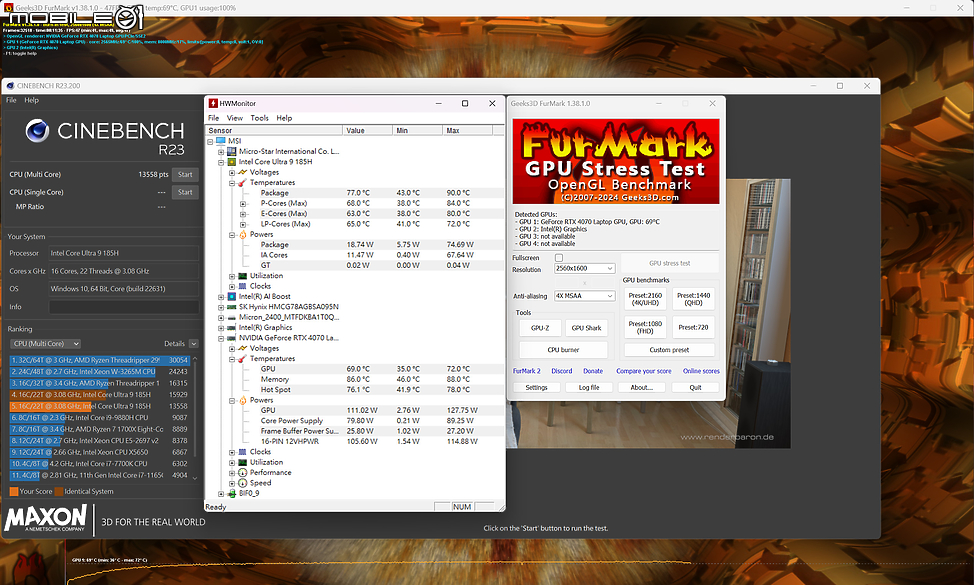This screenshot has height=585, width=974.
Task: Click the Cinebench logo sphere icon
Action: coord(37,131)
